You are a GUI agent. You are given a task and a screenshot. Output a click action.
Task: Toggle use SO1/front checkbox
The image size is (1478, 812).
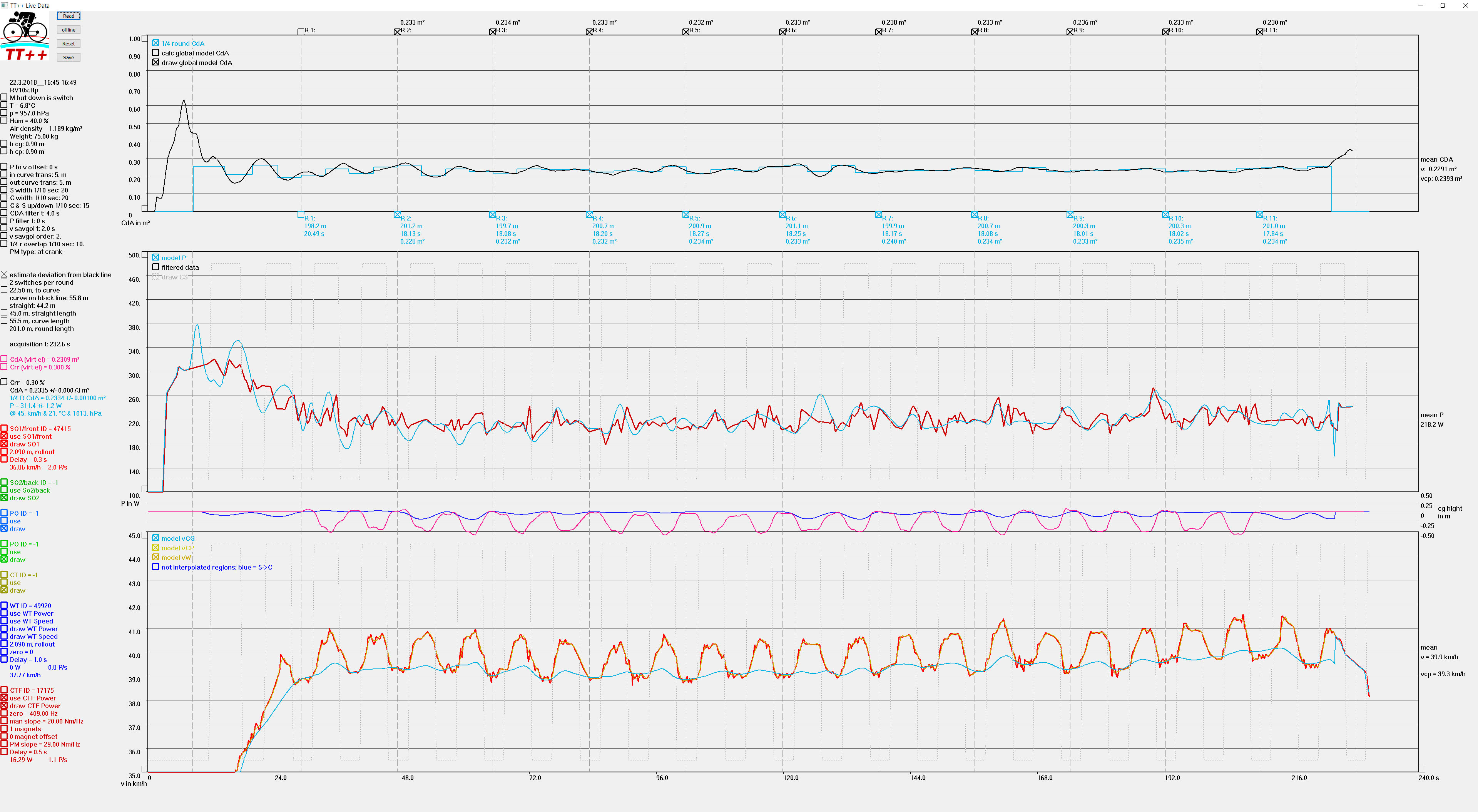pos(4,436)
